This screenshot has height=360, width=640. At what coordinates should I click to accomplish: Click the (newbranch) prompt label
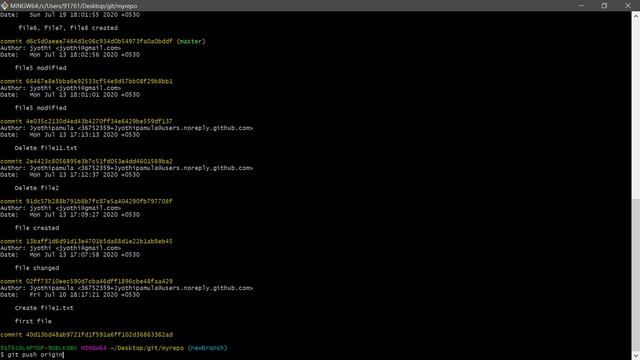click(207, 348)
